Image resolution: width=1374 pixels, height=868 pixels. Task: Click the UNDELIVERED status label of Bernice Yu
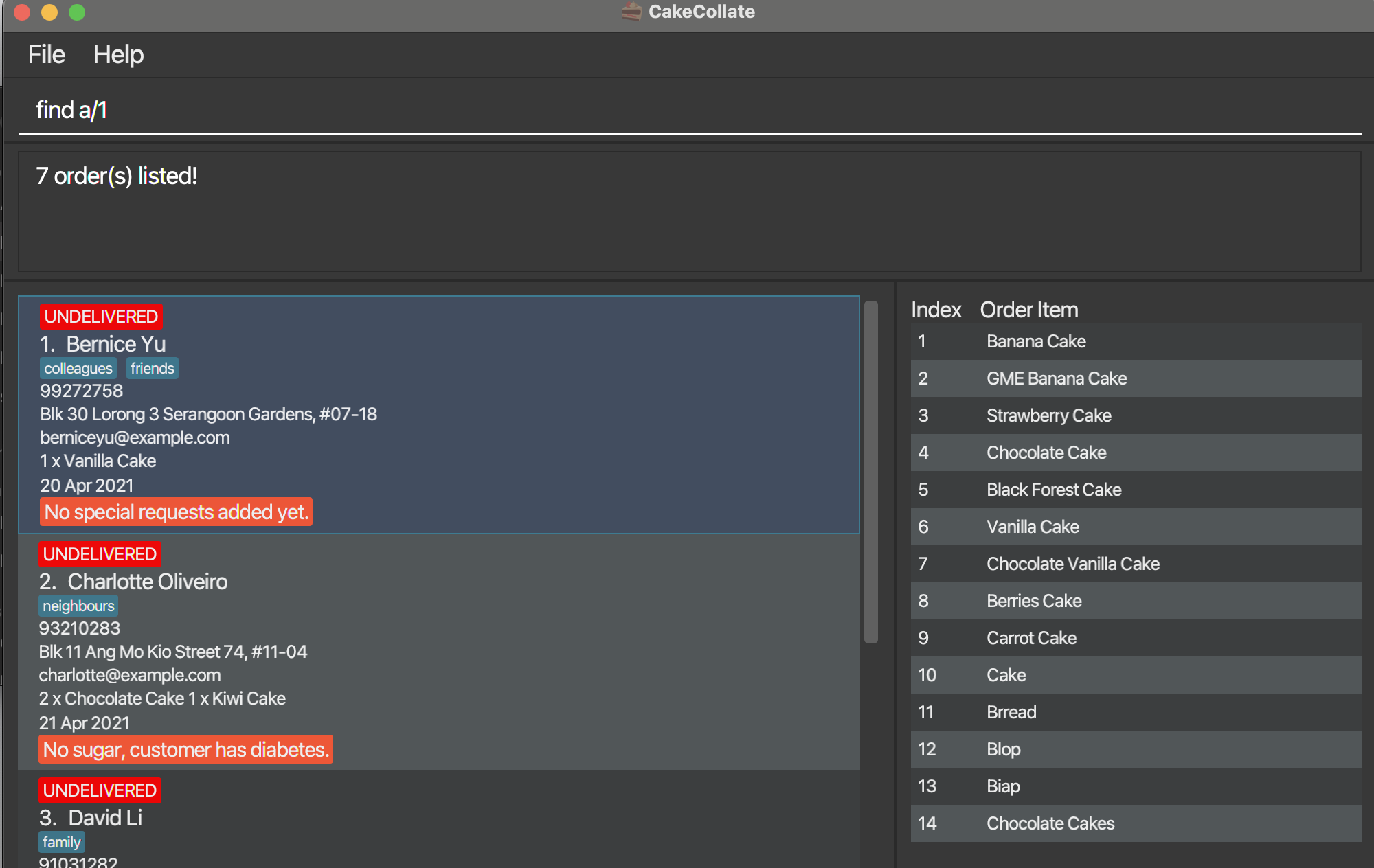click(101, 317)
